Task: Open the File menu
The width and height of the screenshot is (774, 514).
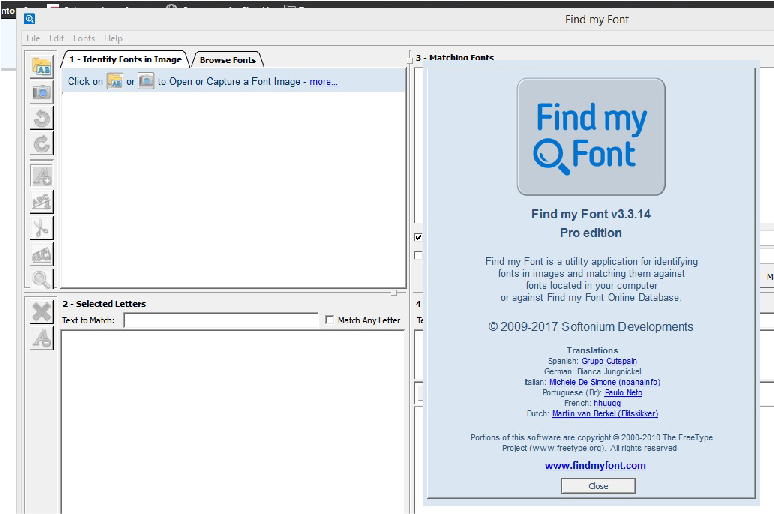Action: tap(33, 38)
